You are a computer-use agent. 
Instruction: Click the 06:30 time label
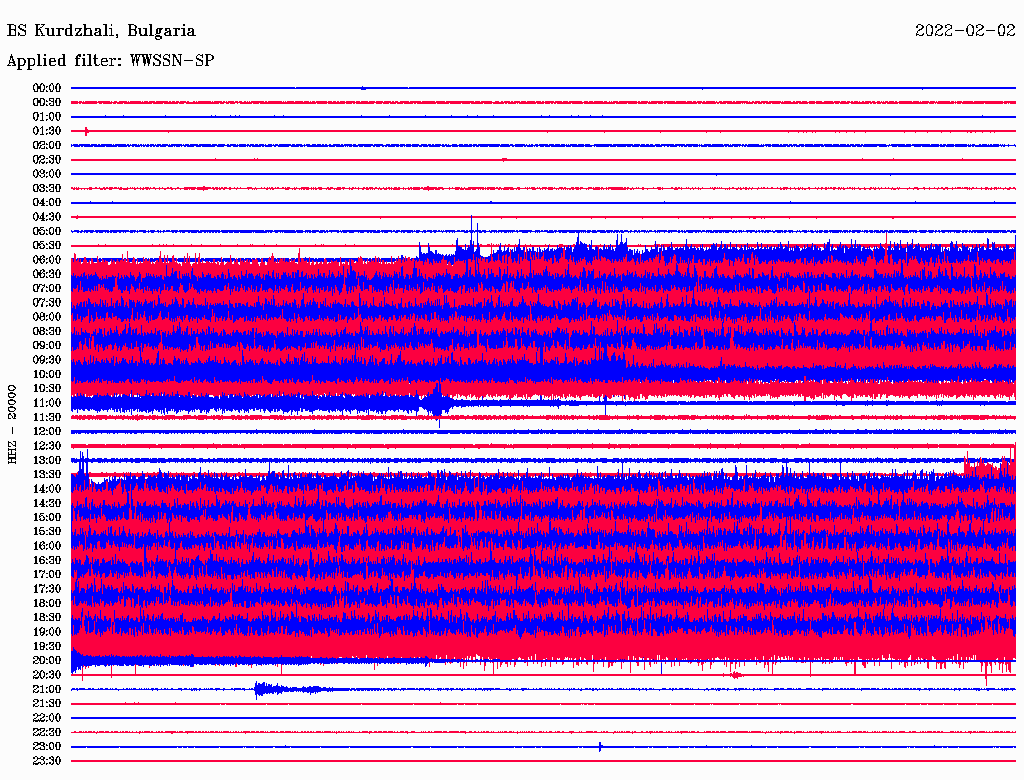click(47, 274)
